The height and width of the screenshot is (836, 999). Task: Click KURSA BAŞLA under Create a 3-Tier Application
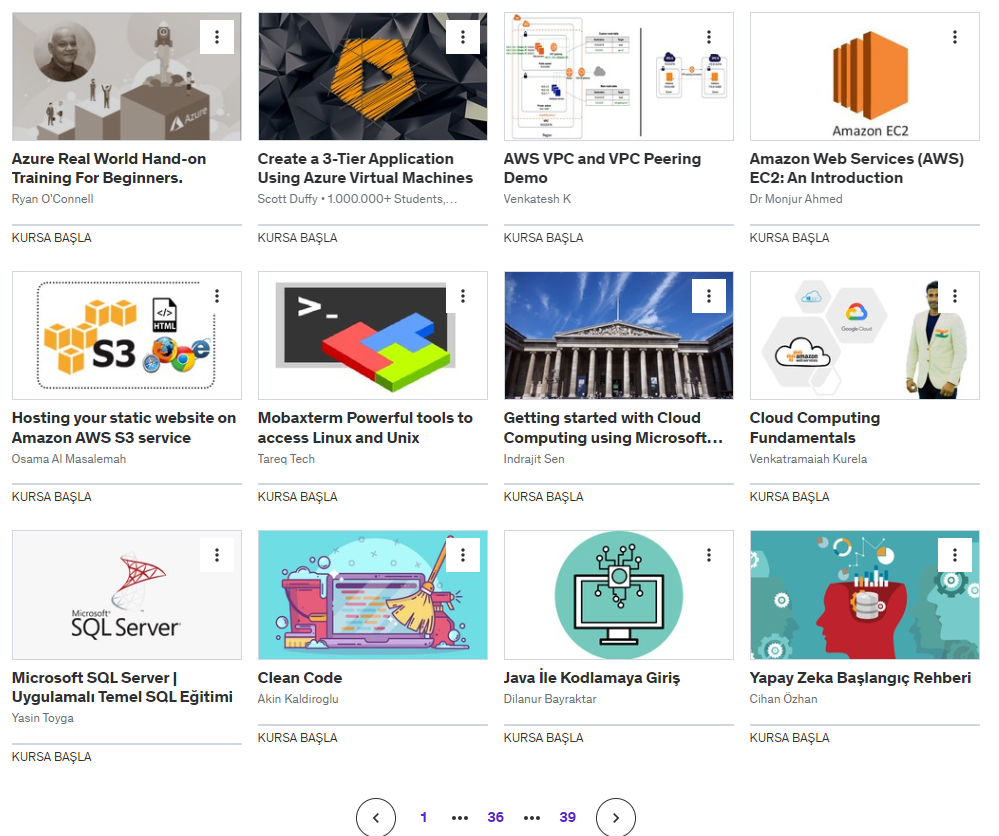coord(298,238)
